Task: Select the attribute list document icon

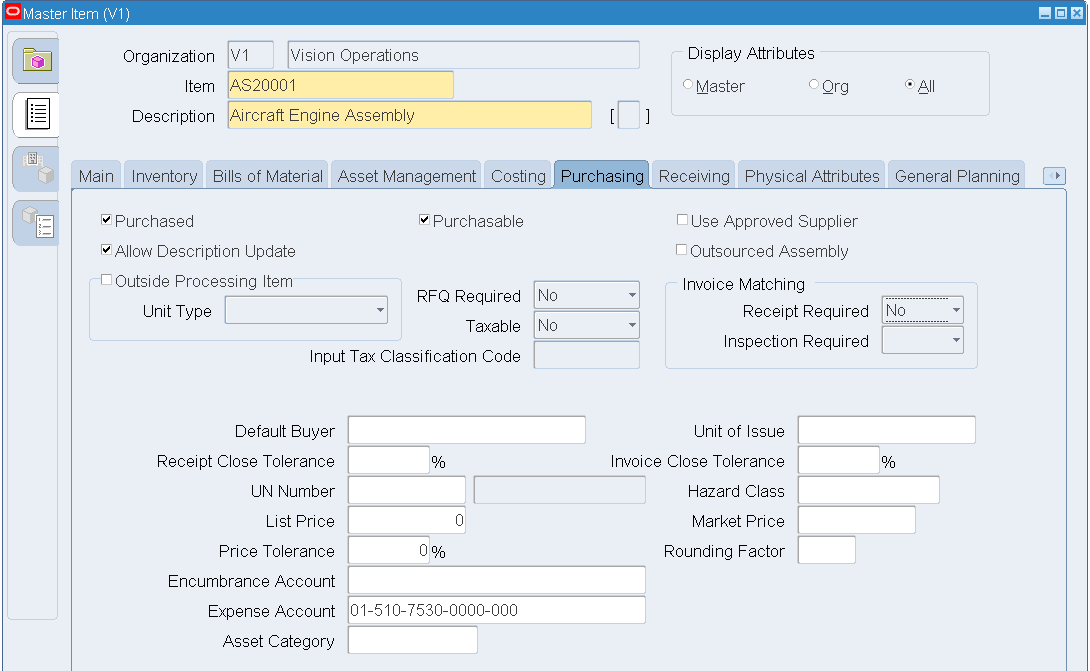Action: click(36, 114)
